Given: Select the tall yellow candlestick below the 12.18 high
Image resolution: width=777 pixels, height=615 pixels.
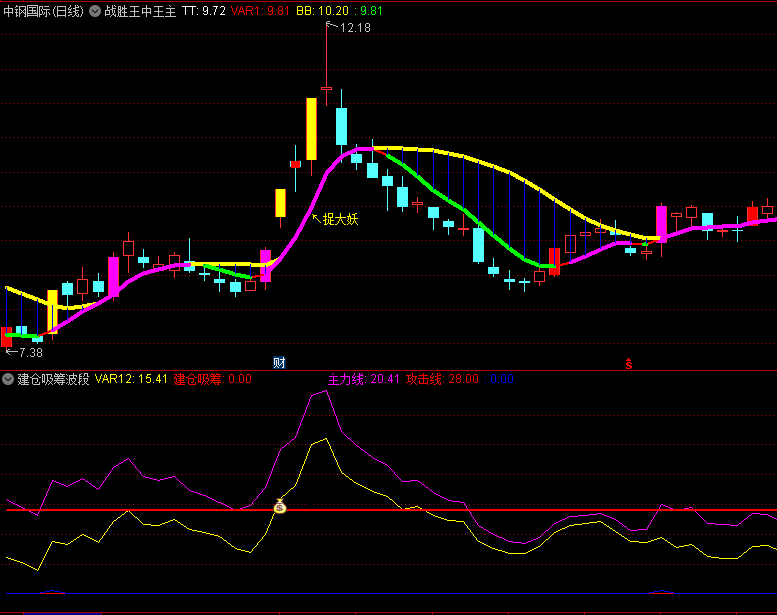Looking at the screenshot, I should (x=311, y=129).
